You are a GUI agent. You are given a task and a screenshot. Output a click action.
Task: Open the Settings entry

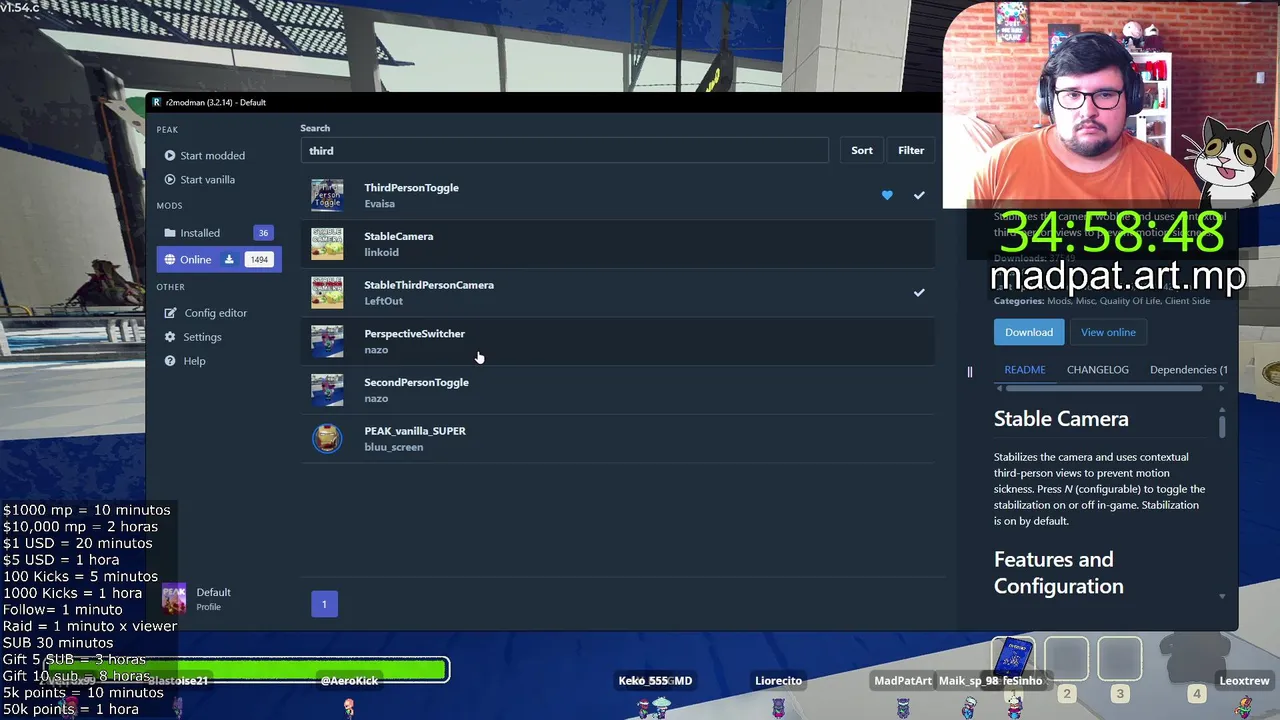tap(202, 337)
